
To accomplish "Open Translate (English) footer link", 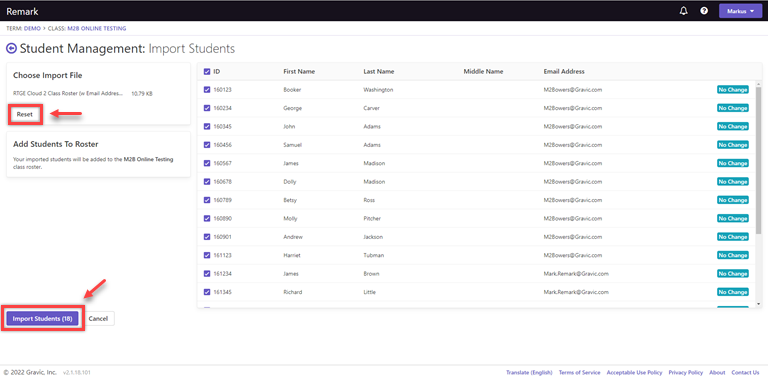I will 529,373.
